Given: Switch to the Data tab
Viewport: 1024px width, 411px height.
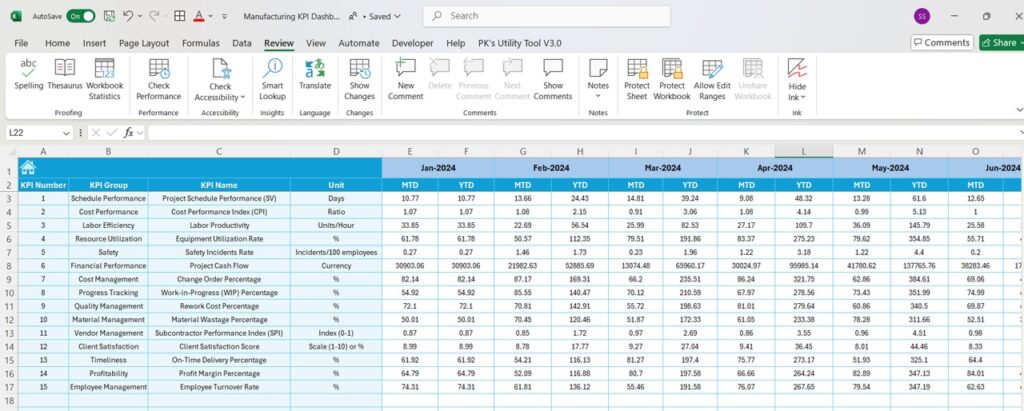Looking at the screenshot, I should point(242,43).
